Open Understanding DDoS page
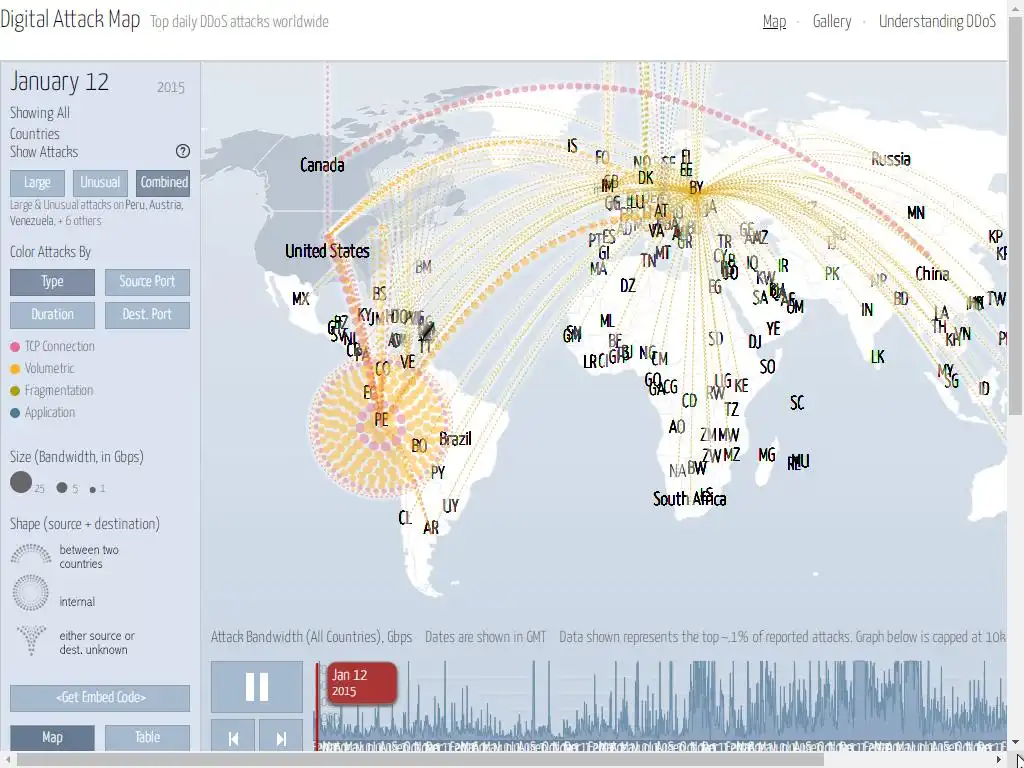Viewport: 1024px width, 768px height. (937, 22)
